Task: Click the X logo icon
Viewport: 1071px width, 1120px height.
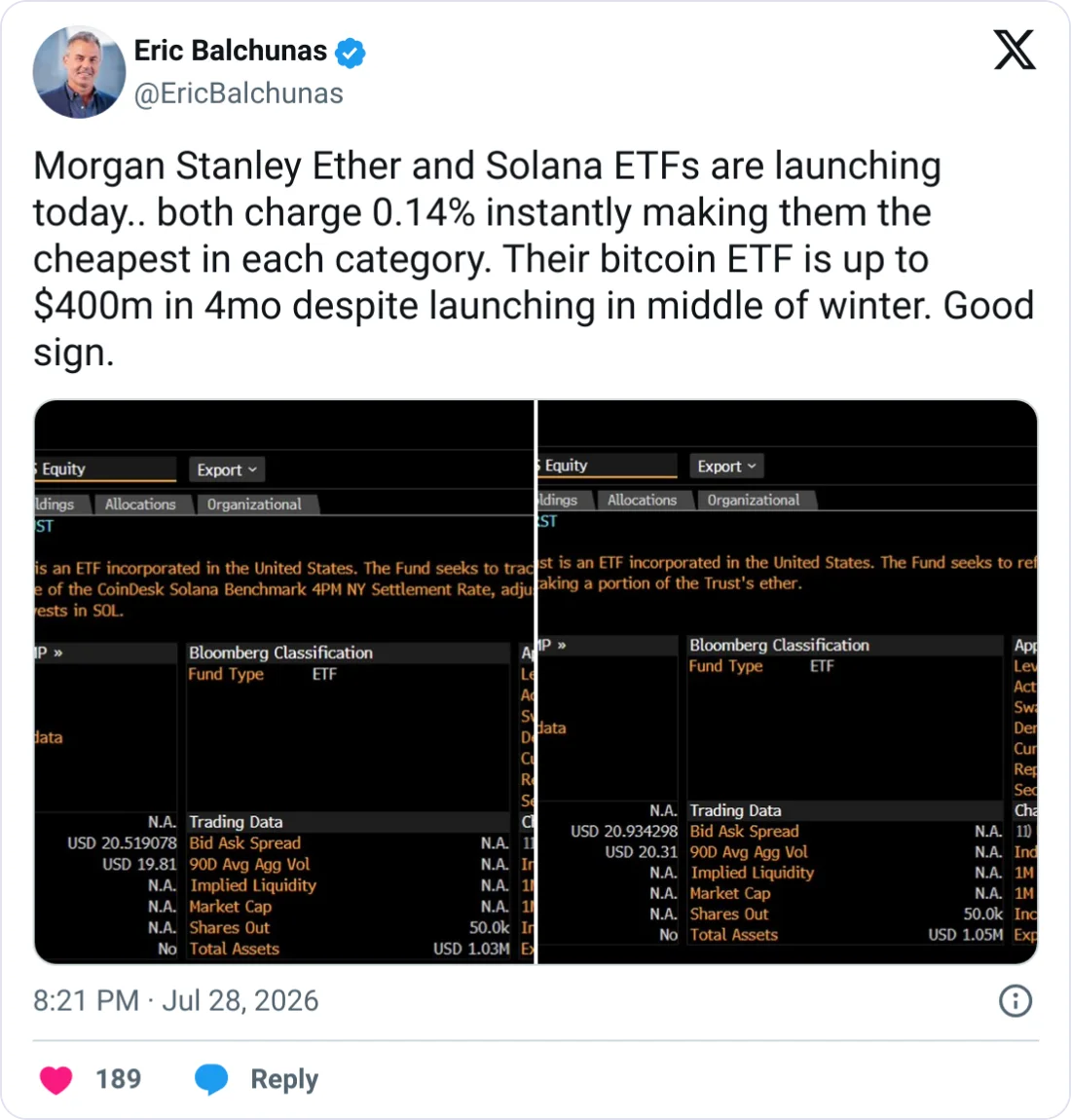Action: click(1015, 50)
